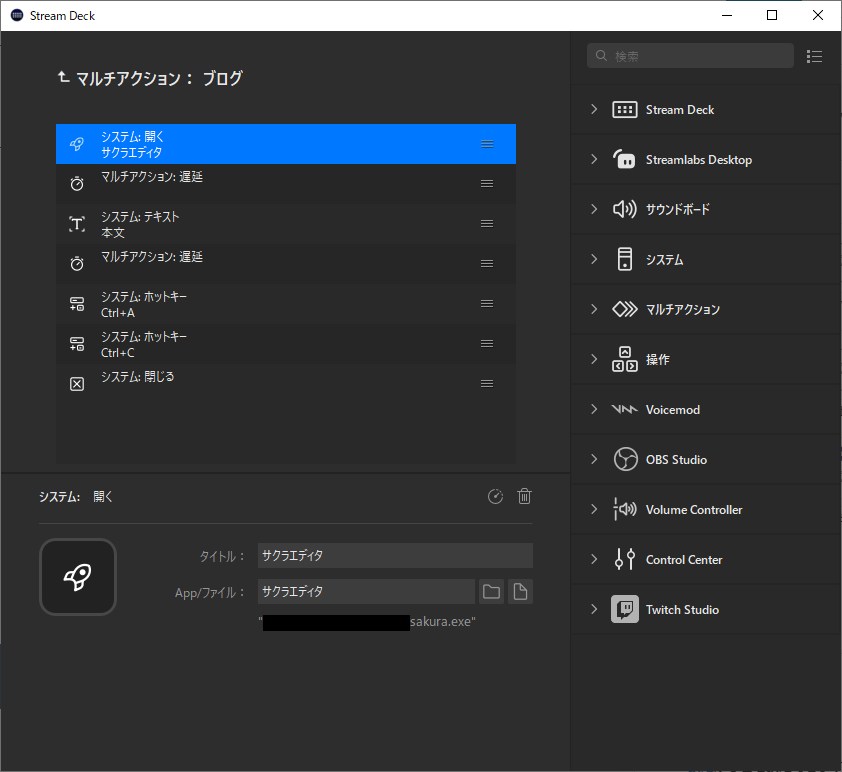Screen dimensions: 842x772
Task: Click the search magnifier icon
Action: pyautogui.click(x=601, y=55)
